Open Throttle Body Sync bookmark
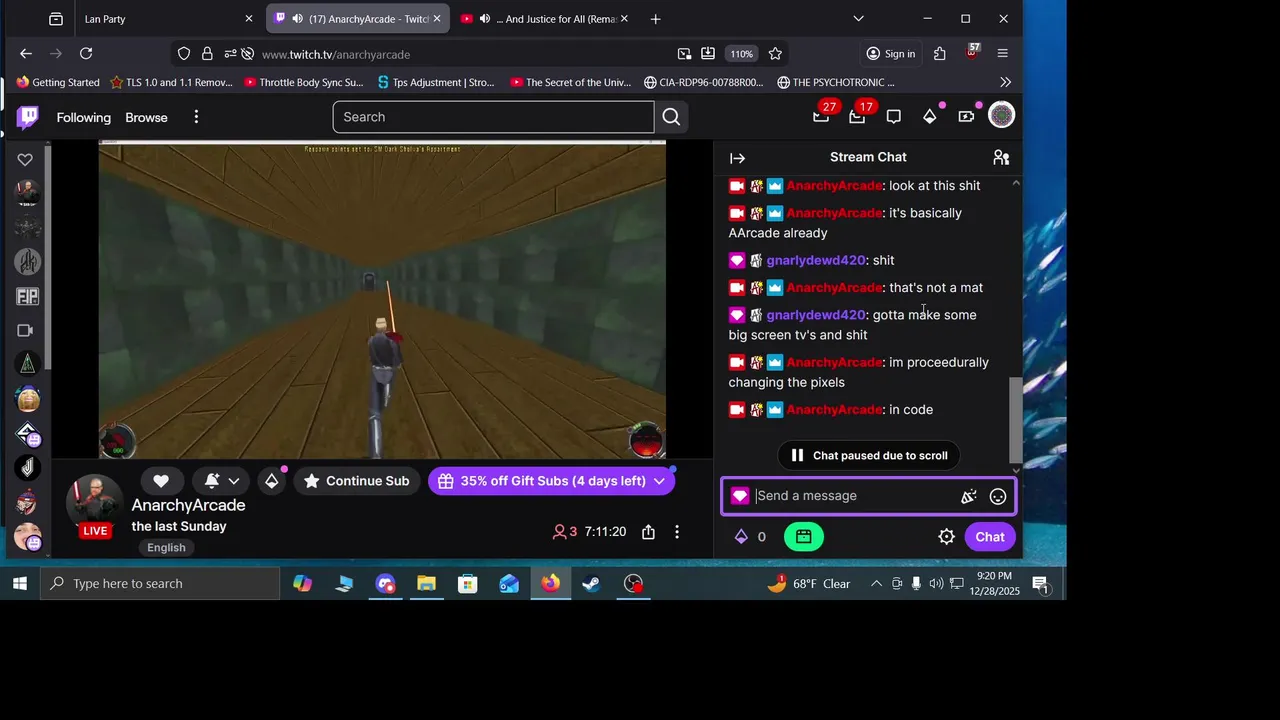The width and height of the screenshot is (1280, 720). point(303,82)
